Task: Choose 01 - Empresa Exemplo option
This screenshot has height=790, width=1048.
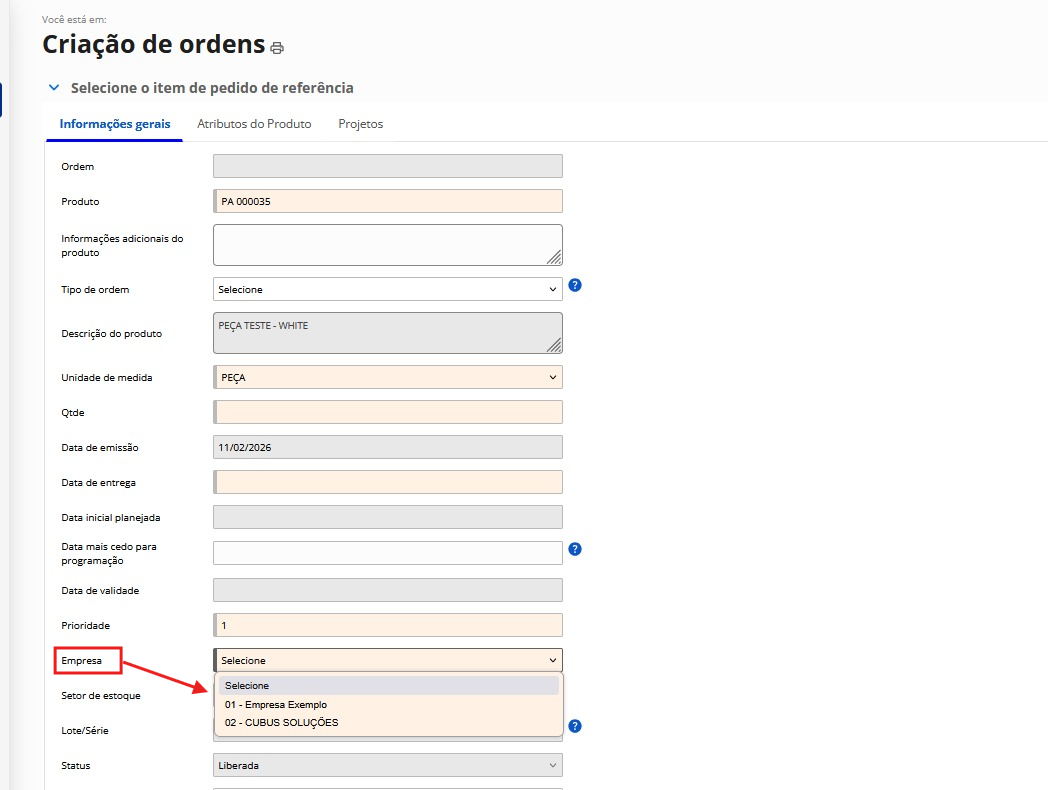Action: (276, 704)
